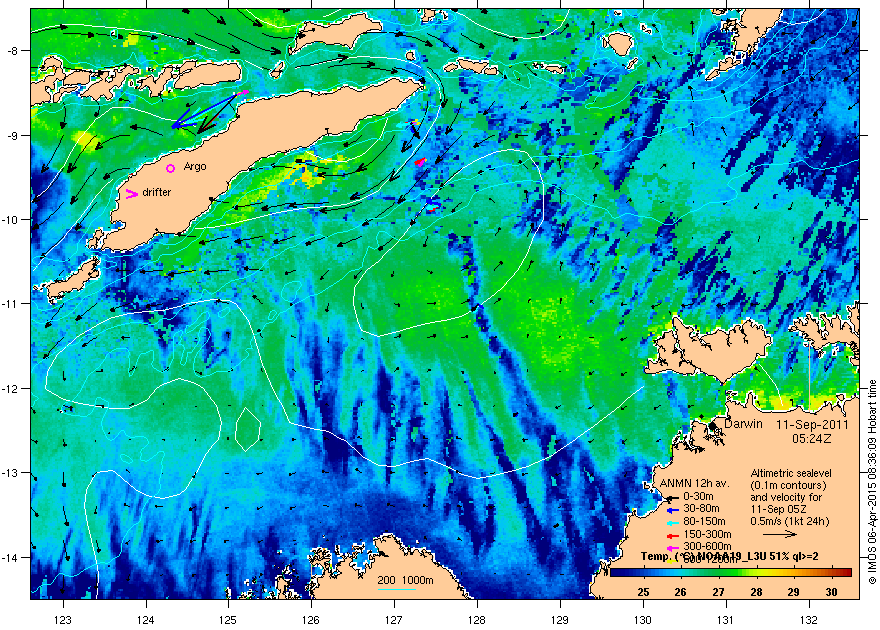
Task: Click the magenta drifter arrowhead marker
Action: pyautogui.click(x=132, y=194)
